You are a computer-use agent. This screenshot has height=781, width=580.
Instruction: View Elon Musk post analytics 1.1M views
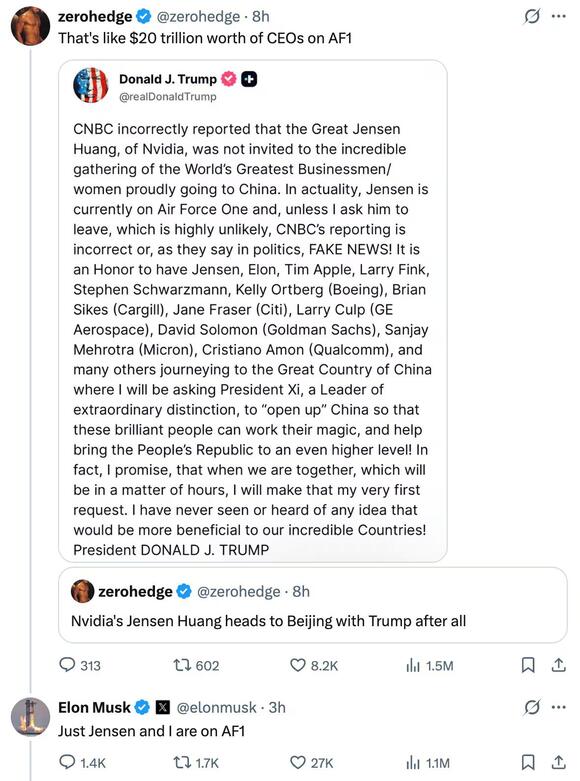428,763
